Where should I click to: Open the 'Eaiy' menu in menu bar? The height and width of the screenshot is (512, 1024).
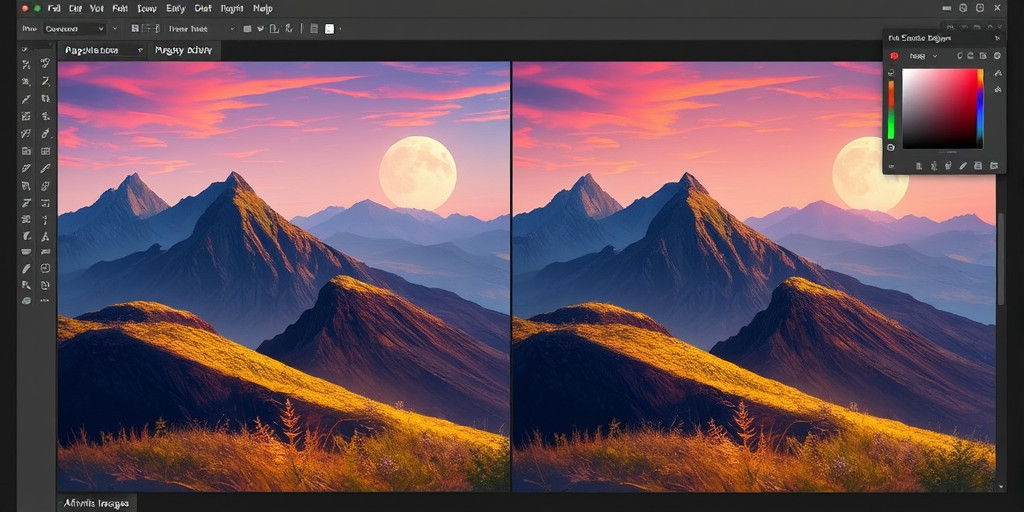[x=176, y=9]
